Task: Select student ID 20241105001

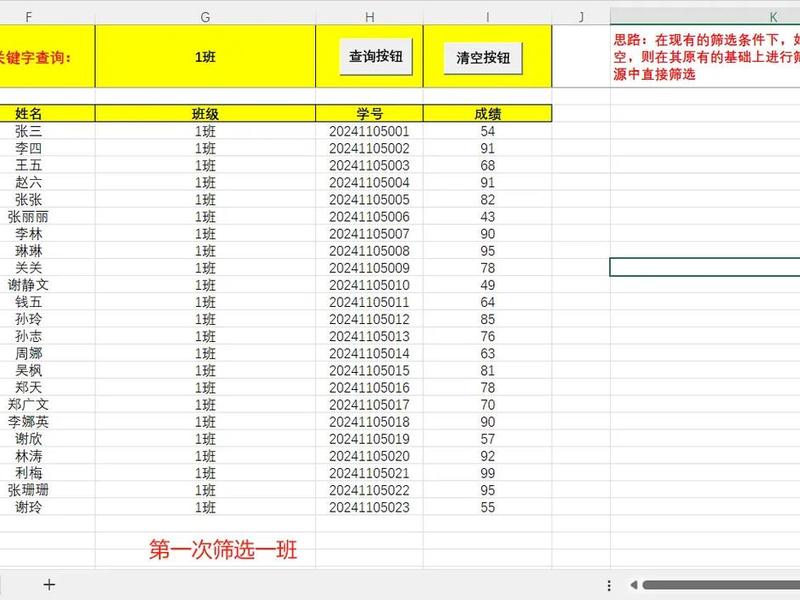Action: click(369, 131)
